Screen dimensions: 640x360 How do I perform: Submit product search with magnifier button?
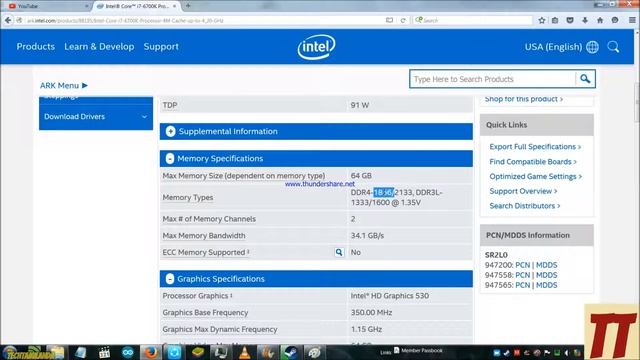(585, 79)
